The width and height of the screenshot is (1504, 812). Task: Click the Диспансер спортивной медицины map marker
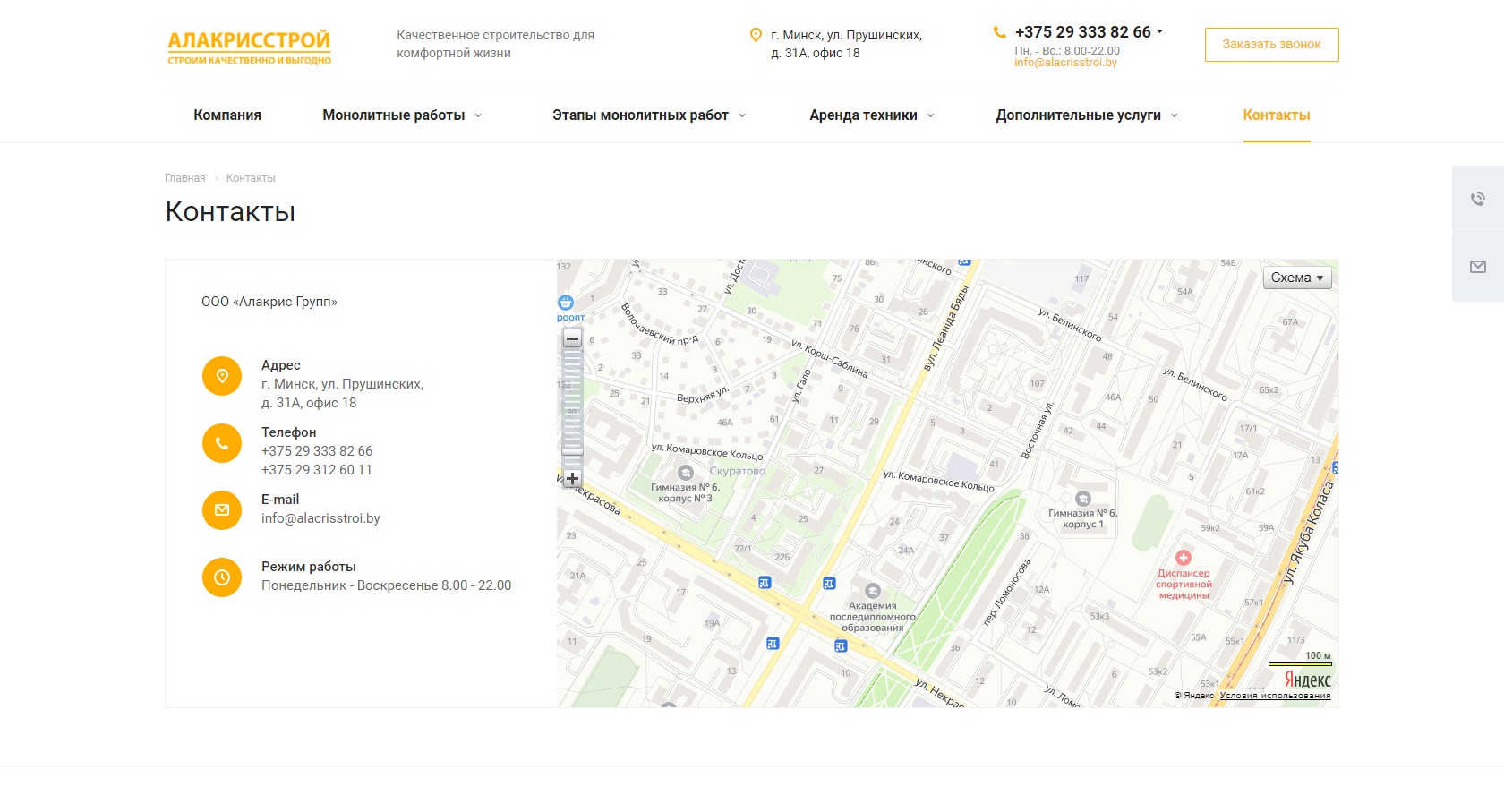coord(1183,558)
